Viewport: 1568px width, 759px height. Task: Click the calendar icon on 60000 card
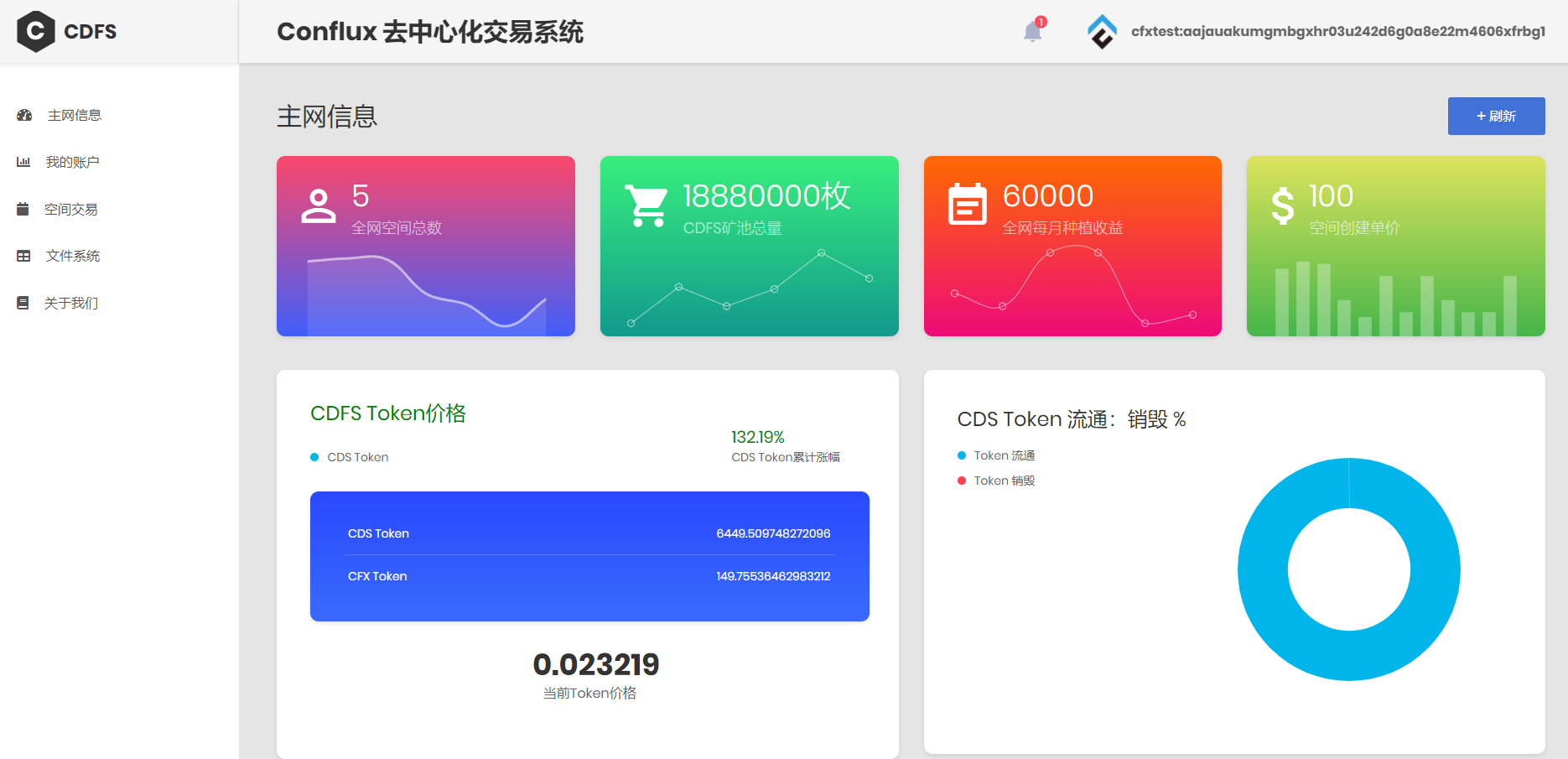(967, 205)
